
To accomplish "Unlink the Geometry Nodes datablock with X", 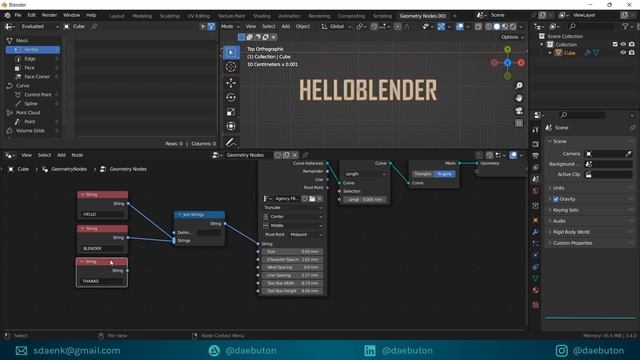I will tap(295, 155).
